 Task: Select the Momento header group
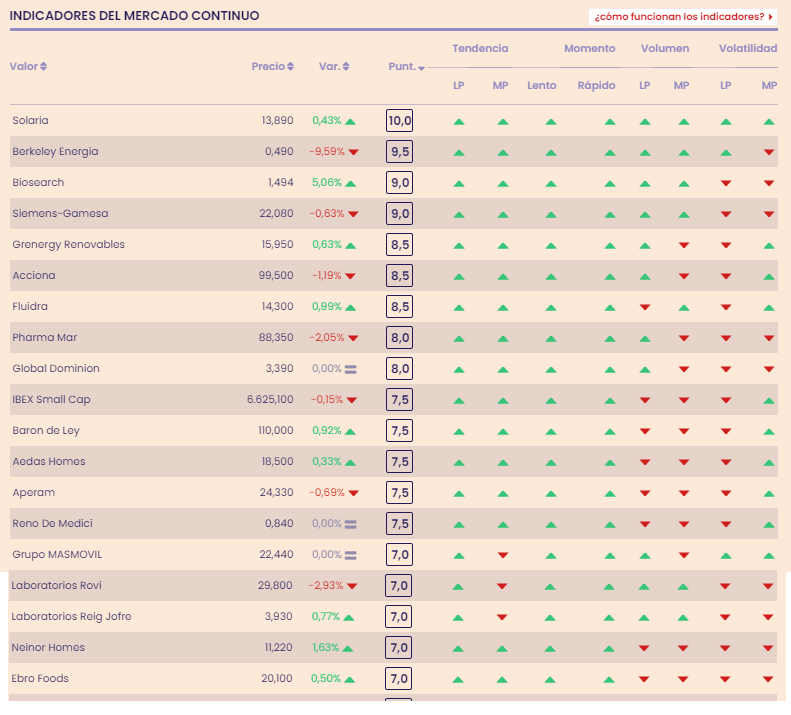[x=589, y=48]
